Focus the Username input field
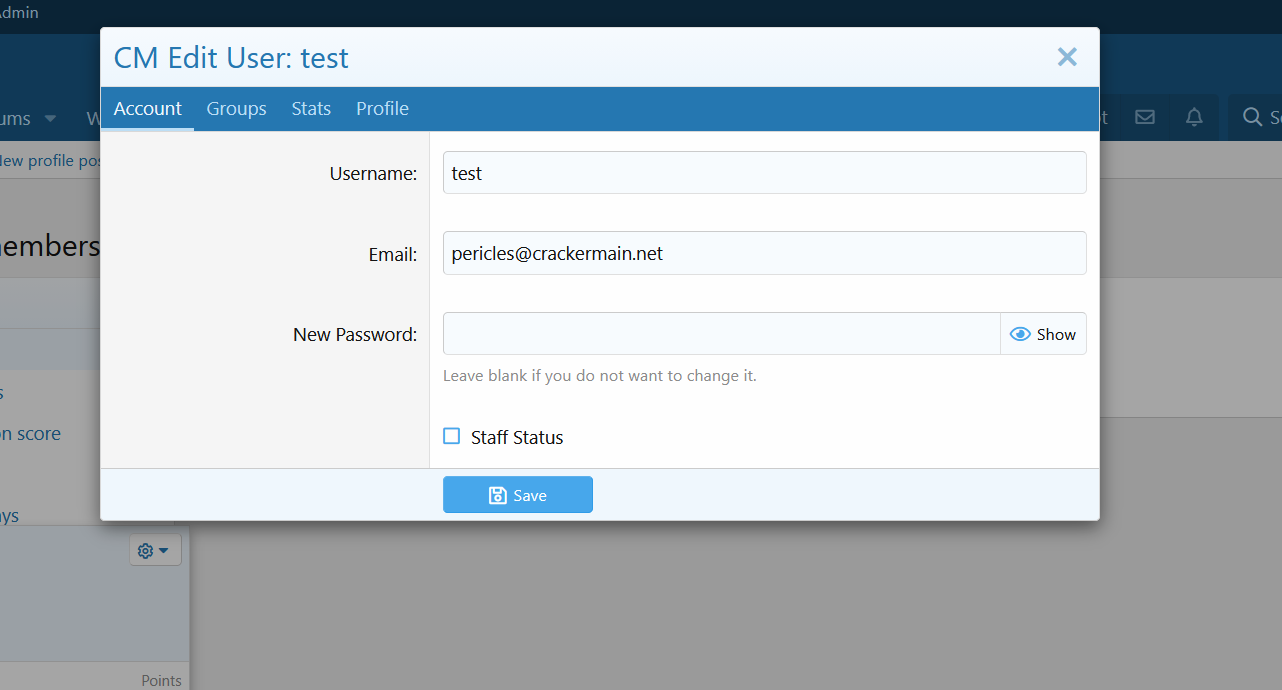Image resolution: width=1282 pixels, height=690 pixels. click(764, 173)
